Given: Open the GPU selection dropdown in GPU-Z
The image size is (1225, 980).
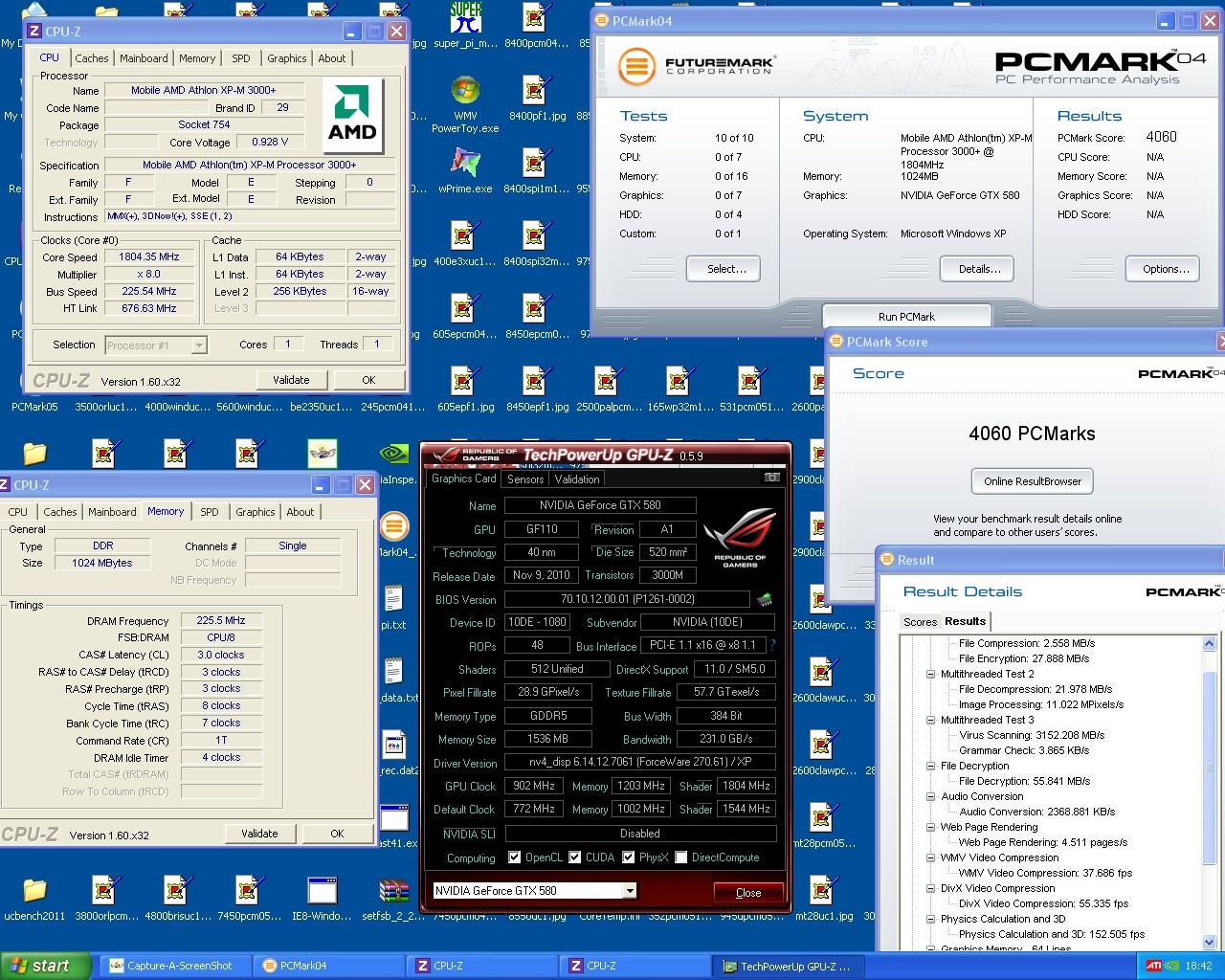Looking at the screenshot, I should (x=630, y=890).
